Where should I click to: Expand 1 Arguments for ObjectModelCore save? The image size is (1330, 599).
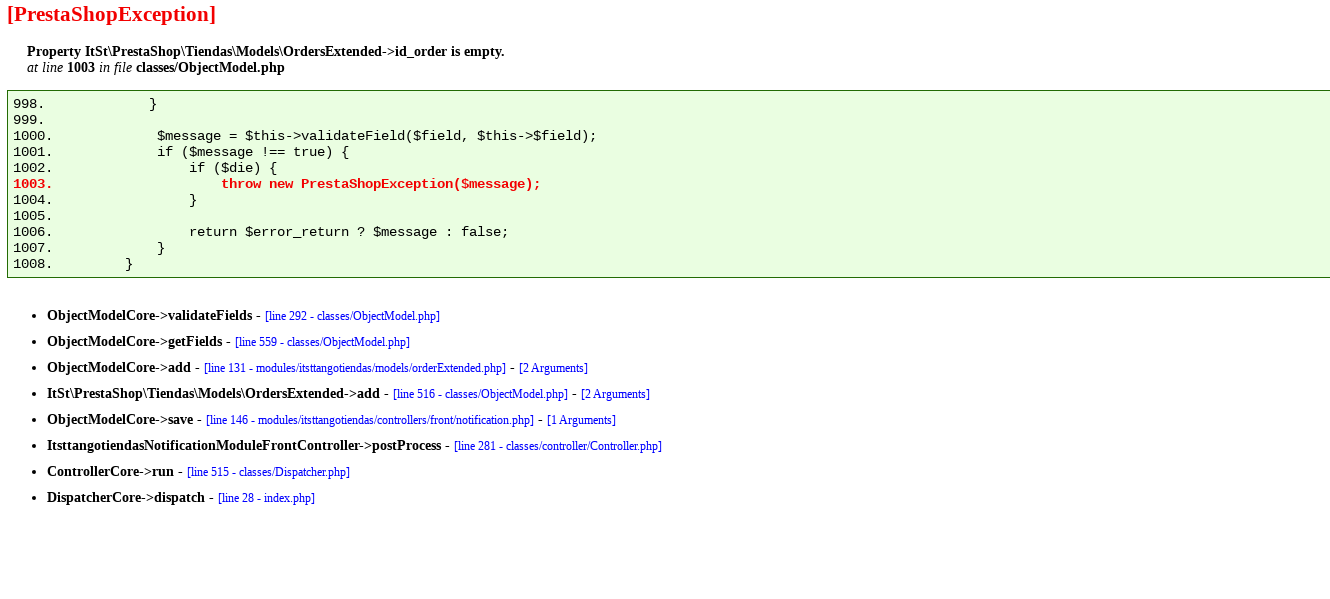581,420
